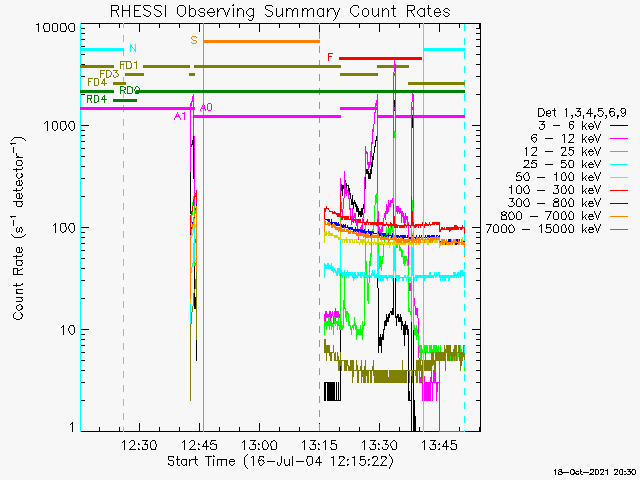
Task: Click the orange 'S' flag label
Action: [194, 40]
